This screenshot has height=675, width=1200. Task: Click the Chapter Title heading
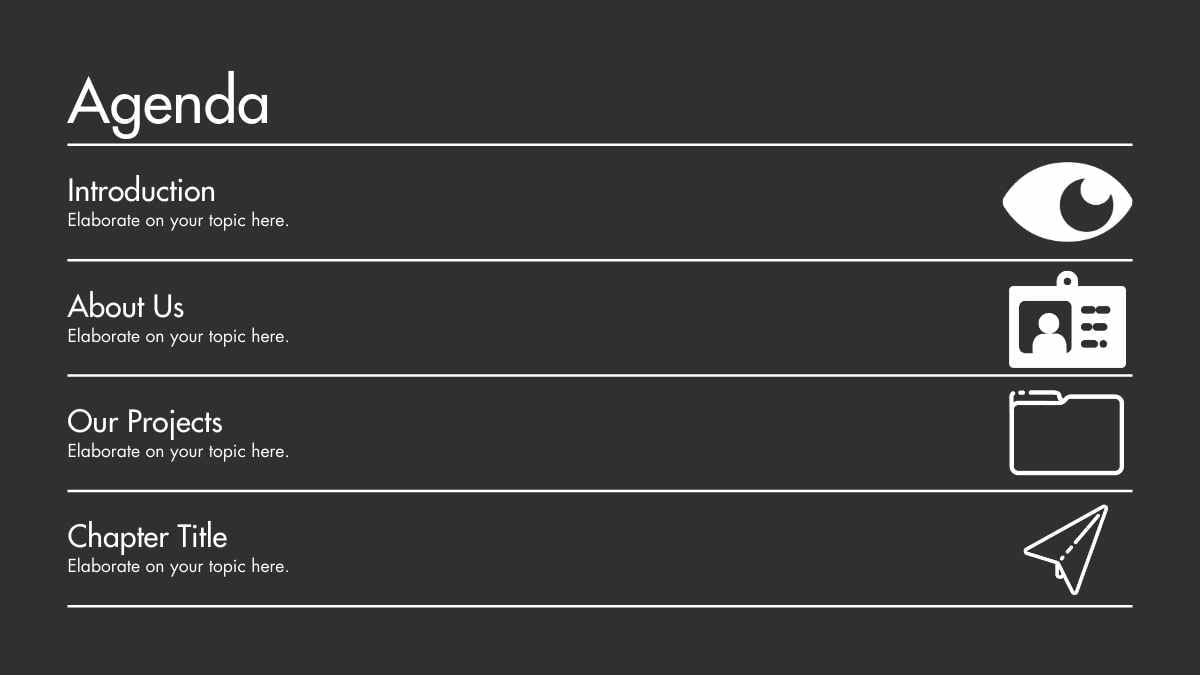pos(147,537)
